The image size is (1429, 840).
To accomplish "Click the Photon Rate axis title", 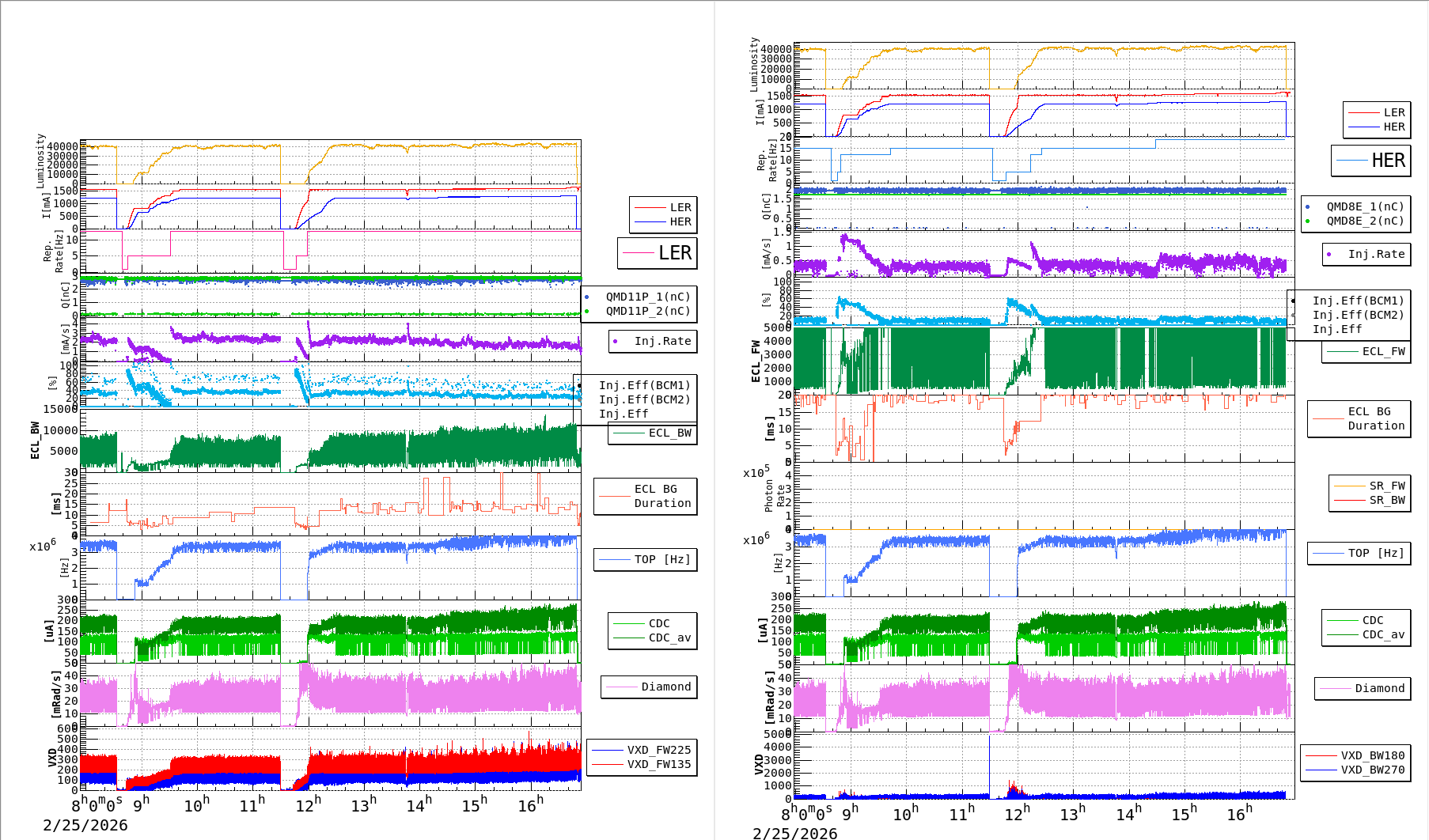I will 775,497.
